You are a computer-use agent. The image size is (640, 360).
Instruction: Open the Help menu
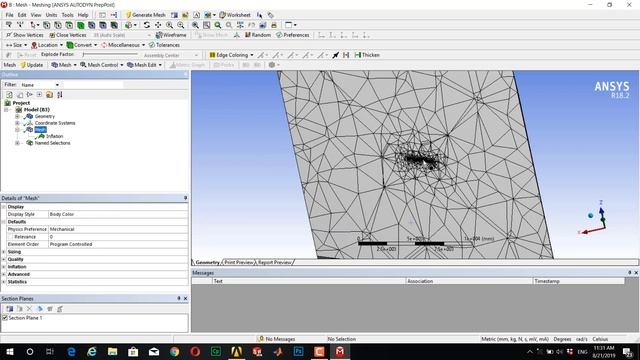[83, 15]
